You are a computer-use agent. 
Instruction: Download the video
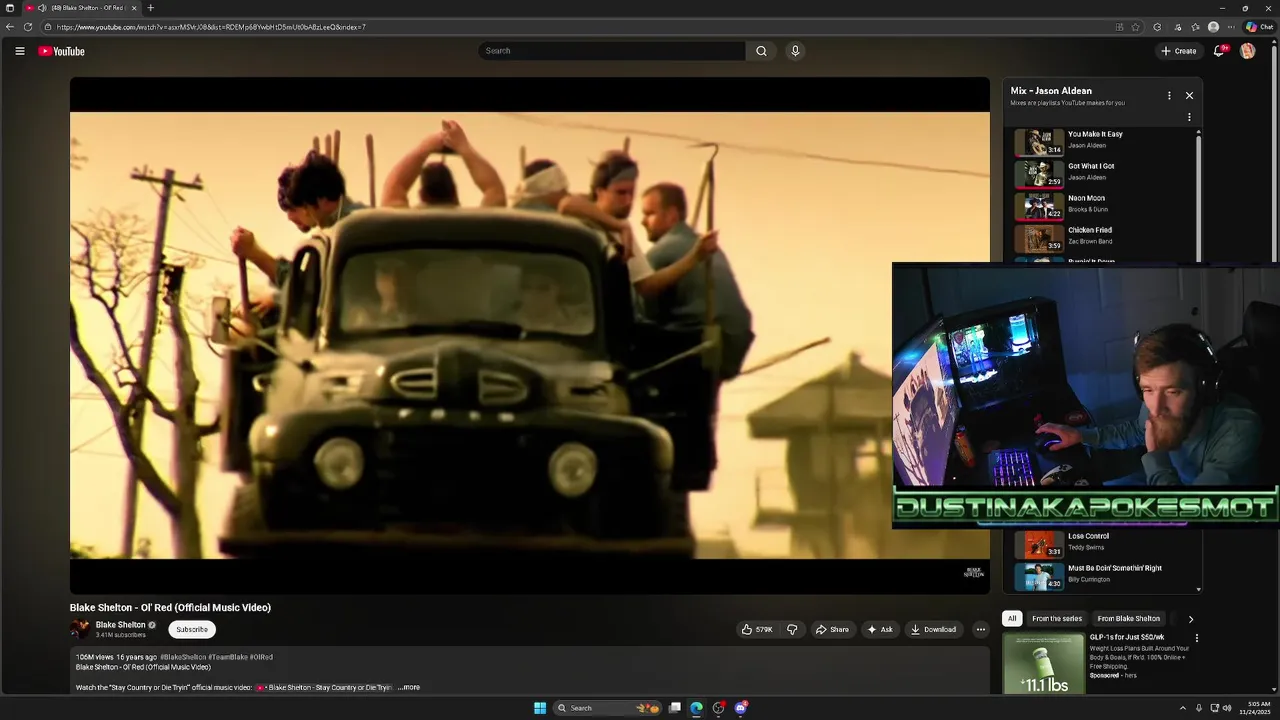[933, 629]
